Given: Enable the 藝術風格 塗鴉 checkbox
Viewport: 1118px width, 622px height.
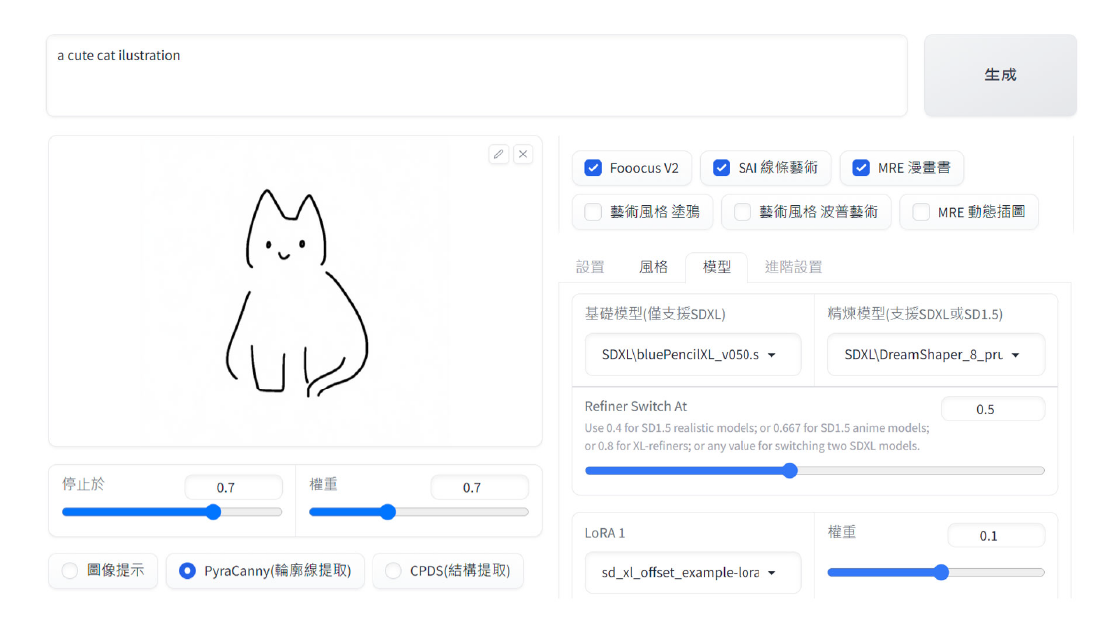Looking at the screenshot, I should 593,212.
